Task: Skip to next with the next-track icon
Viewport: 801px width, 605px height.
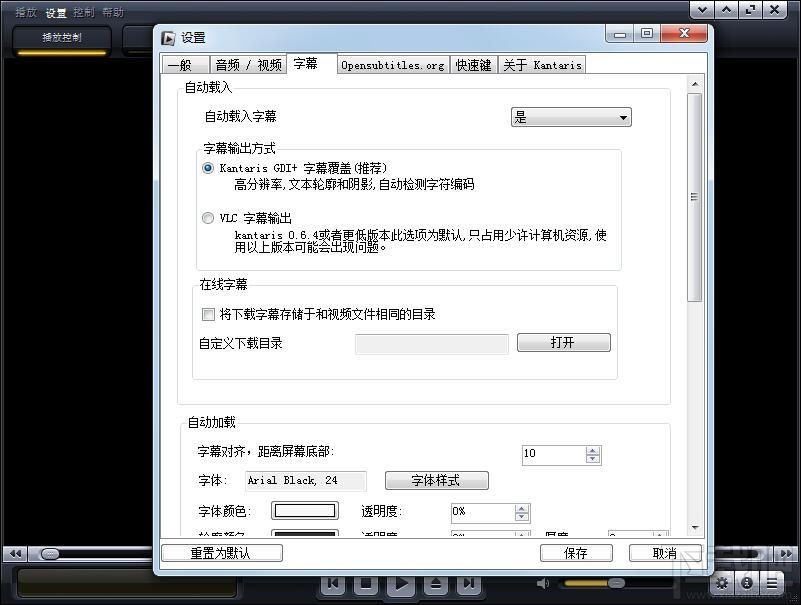Action: (468, 583)
